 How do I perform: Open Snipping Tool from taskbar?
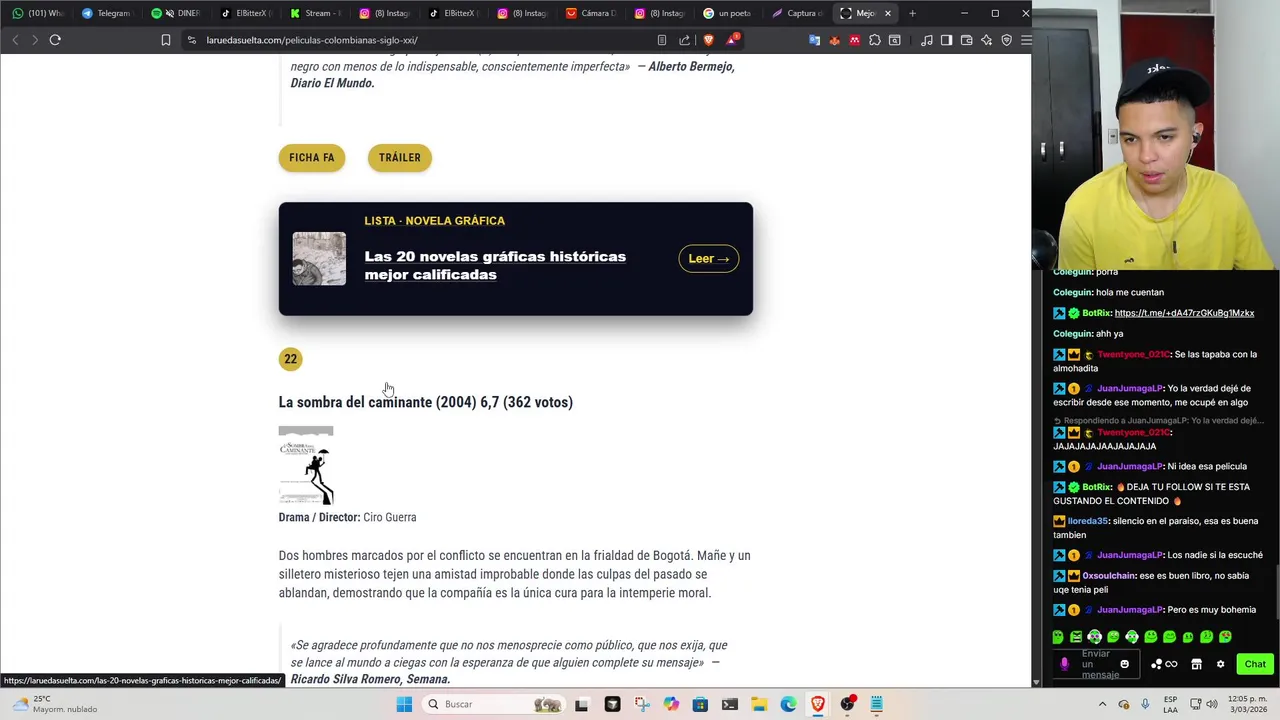(x=642, y=704)
